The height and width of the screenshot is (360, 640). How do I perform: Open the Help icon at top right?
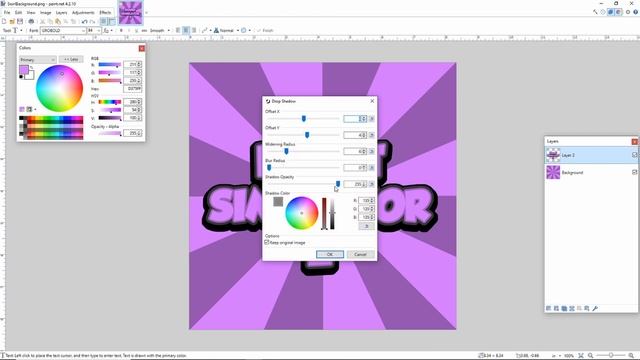pyautogui.click(x=636, y=12)
